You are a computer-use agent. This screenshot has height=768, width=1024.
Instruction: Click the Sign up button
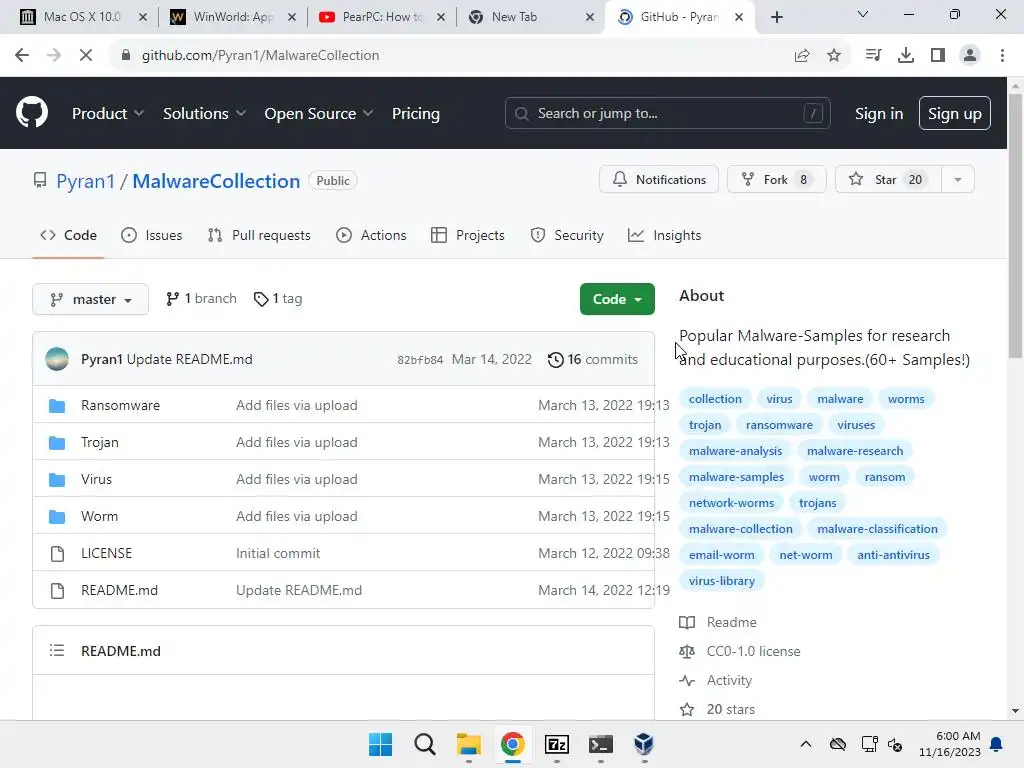[x=954, y=114]
